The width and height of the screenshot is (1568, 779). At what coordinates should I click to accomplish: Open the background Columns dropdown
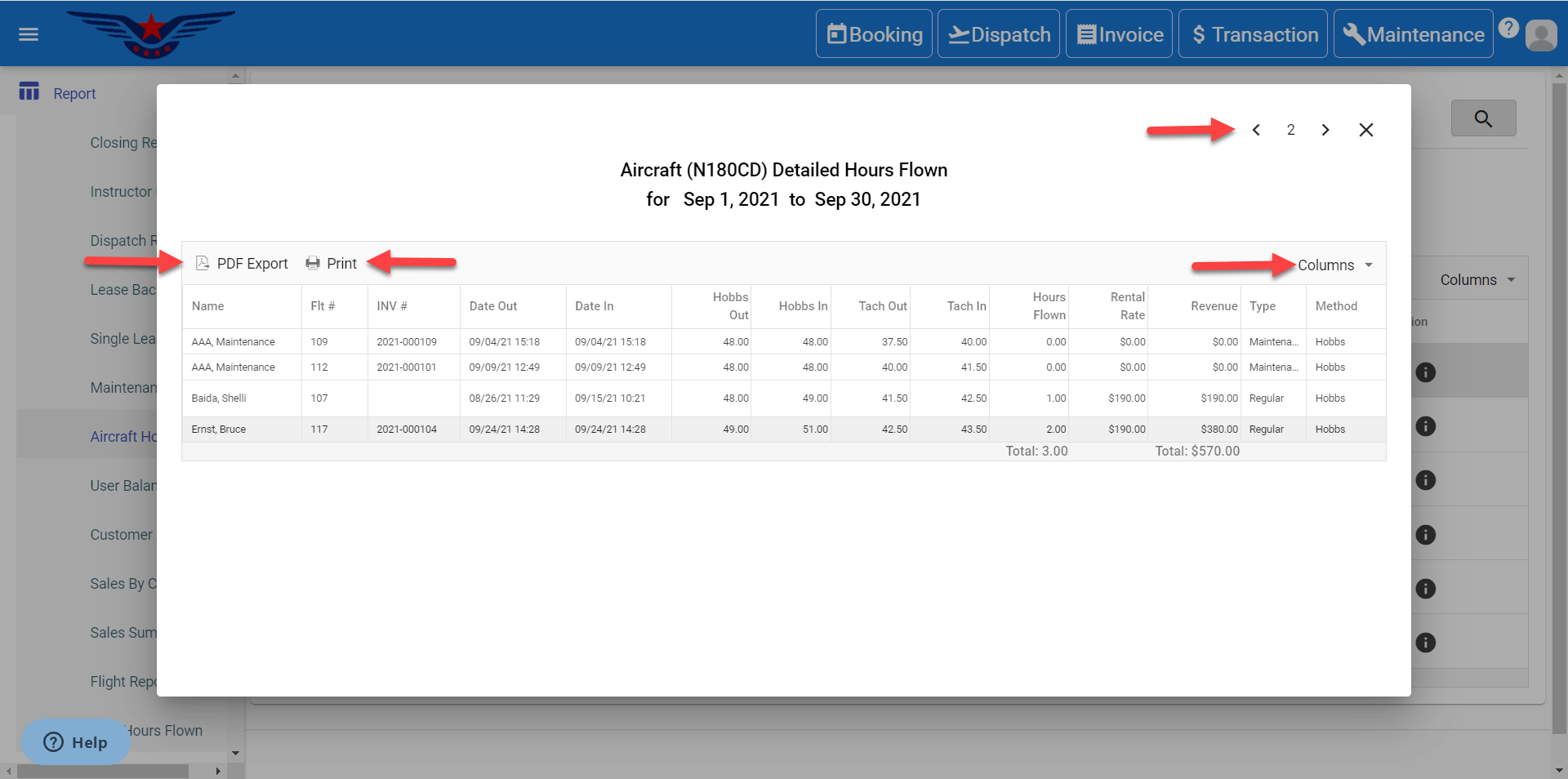pos(1477,280)
